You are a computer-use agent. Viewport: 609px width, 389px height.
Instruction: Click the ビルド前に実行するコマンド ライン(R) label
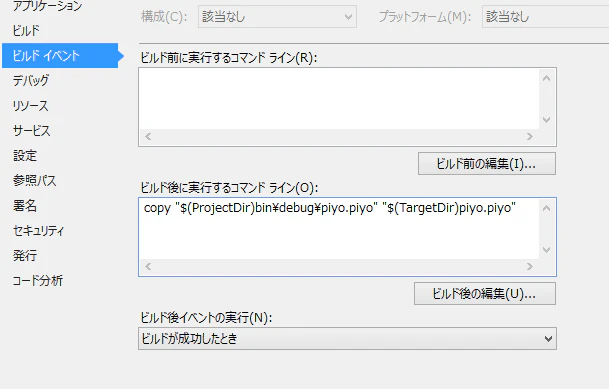229,58
